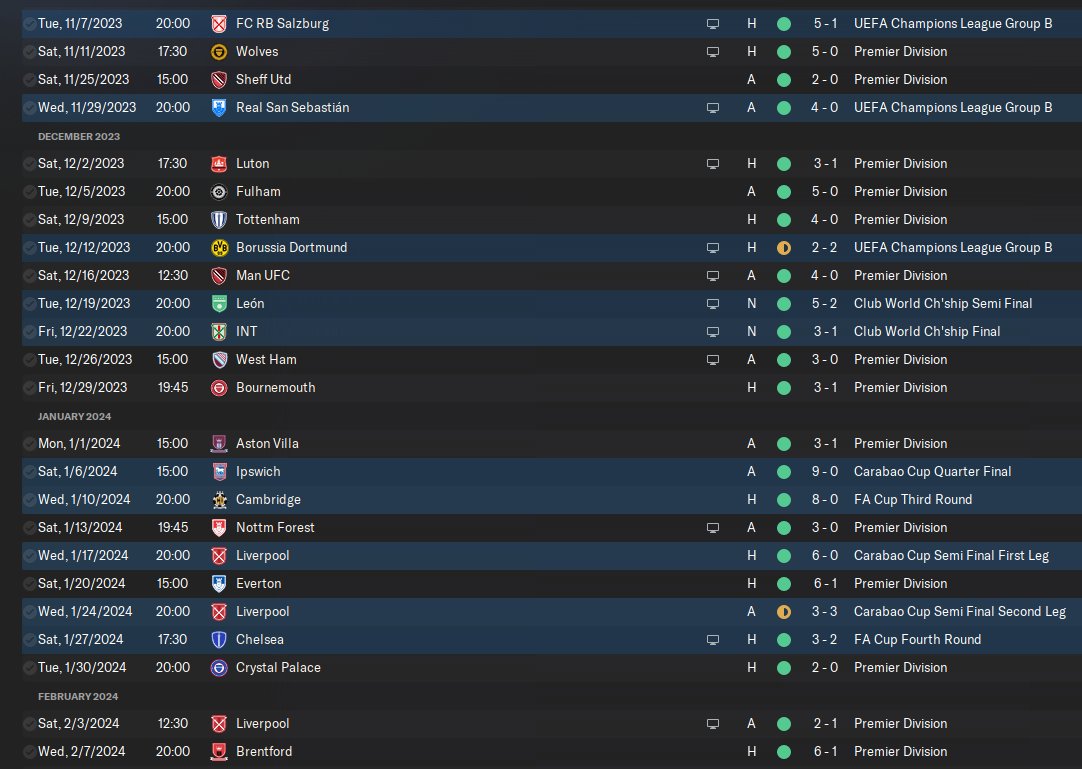This screenshot has width=1082, height=769.
Task: Click the JANUARY 2024 month header
Action: pyautogui.click(x=75, y=416)
